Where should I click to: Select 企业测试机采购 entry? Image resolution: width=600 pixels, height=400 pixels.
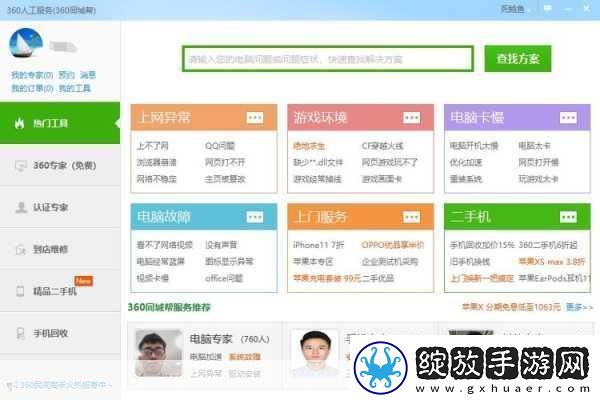(390, 261)
